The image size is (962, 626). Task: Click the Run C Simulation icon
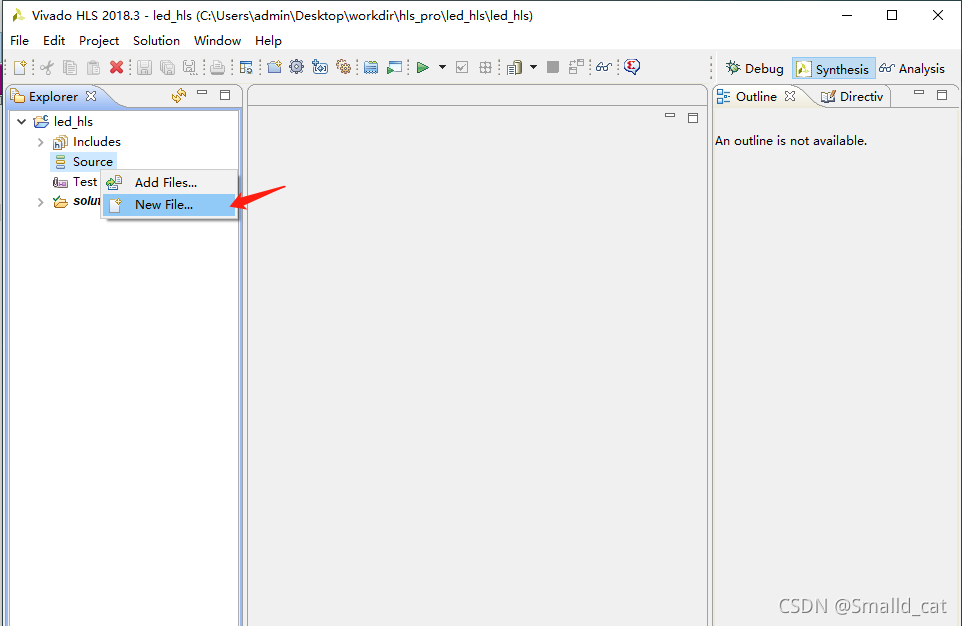click(394, 67)
